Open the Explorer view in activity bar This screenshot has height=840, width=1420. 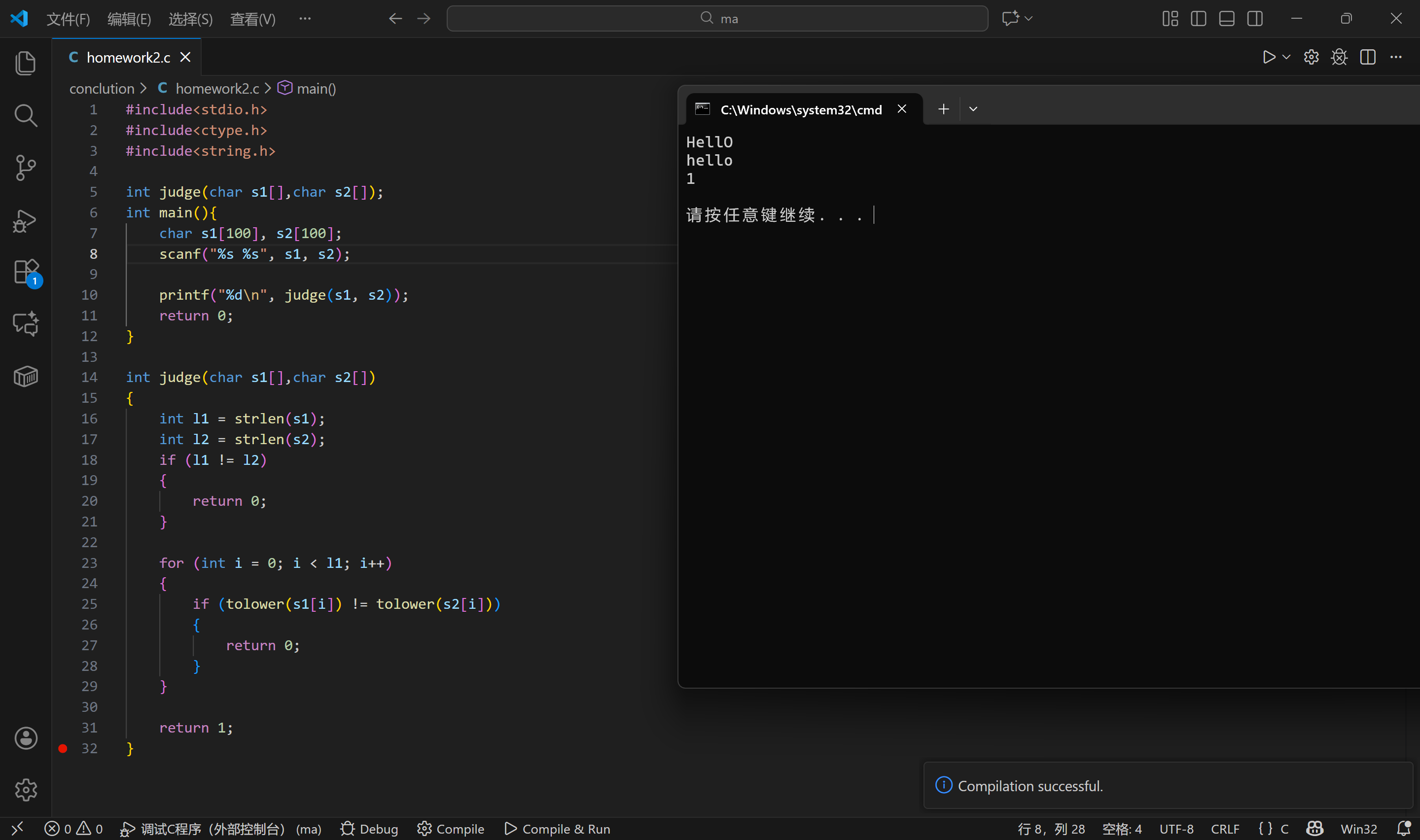tap(26, 63)
